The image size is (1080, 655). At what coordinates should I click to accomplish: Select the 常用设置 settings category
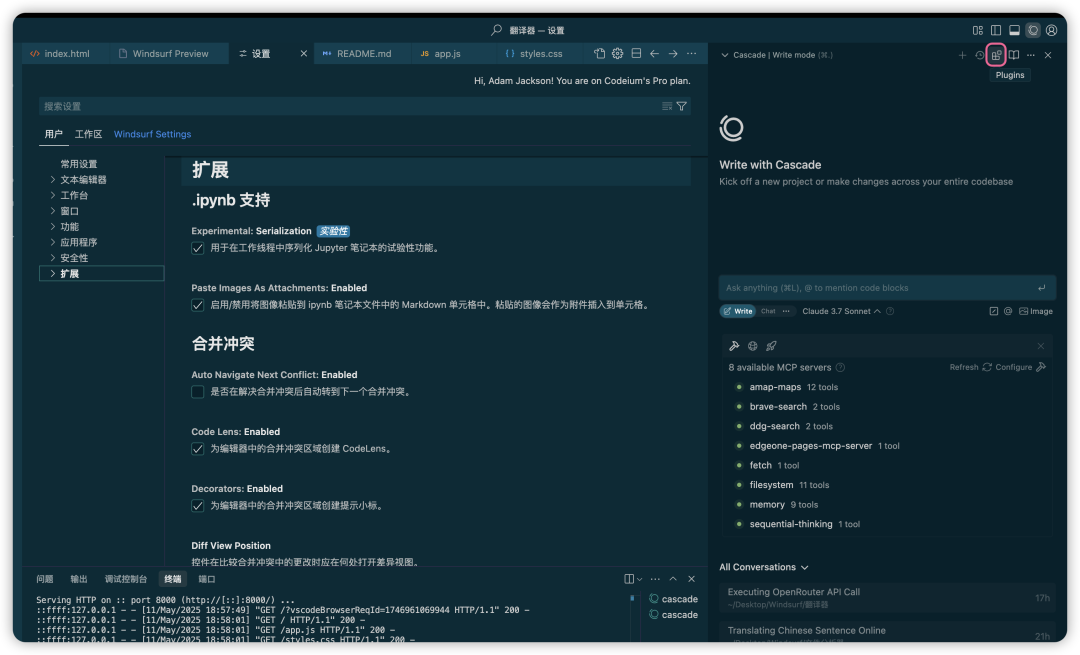point(79,164)
